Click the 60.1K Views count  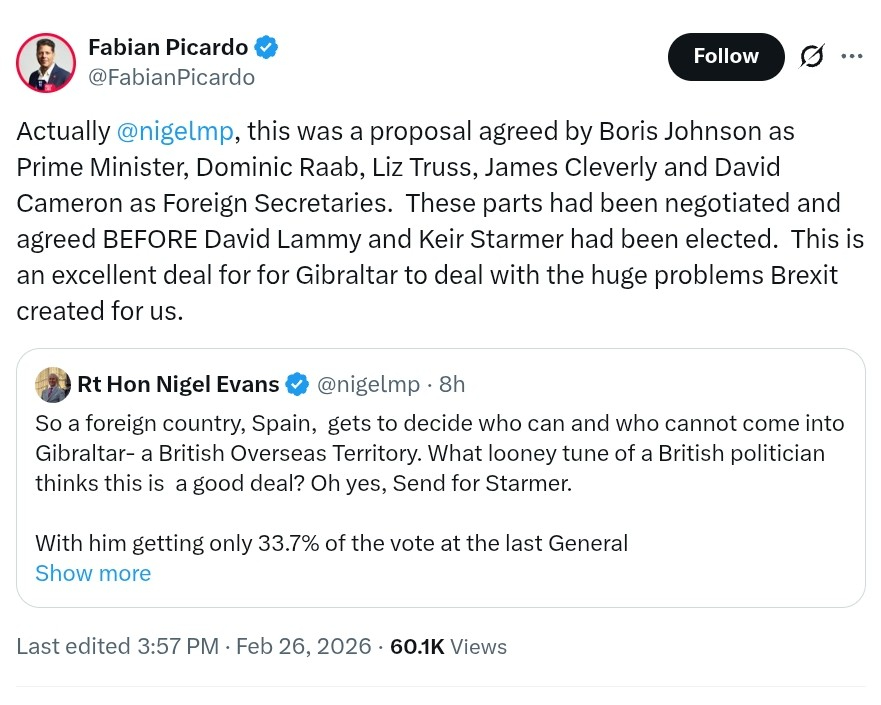[448, 647]
